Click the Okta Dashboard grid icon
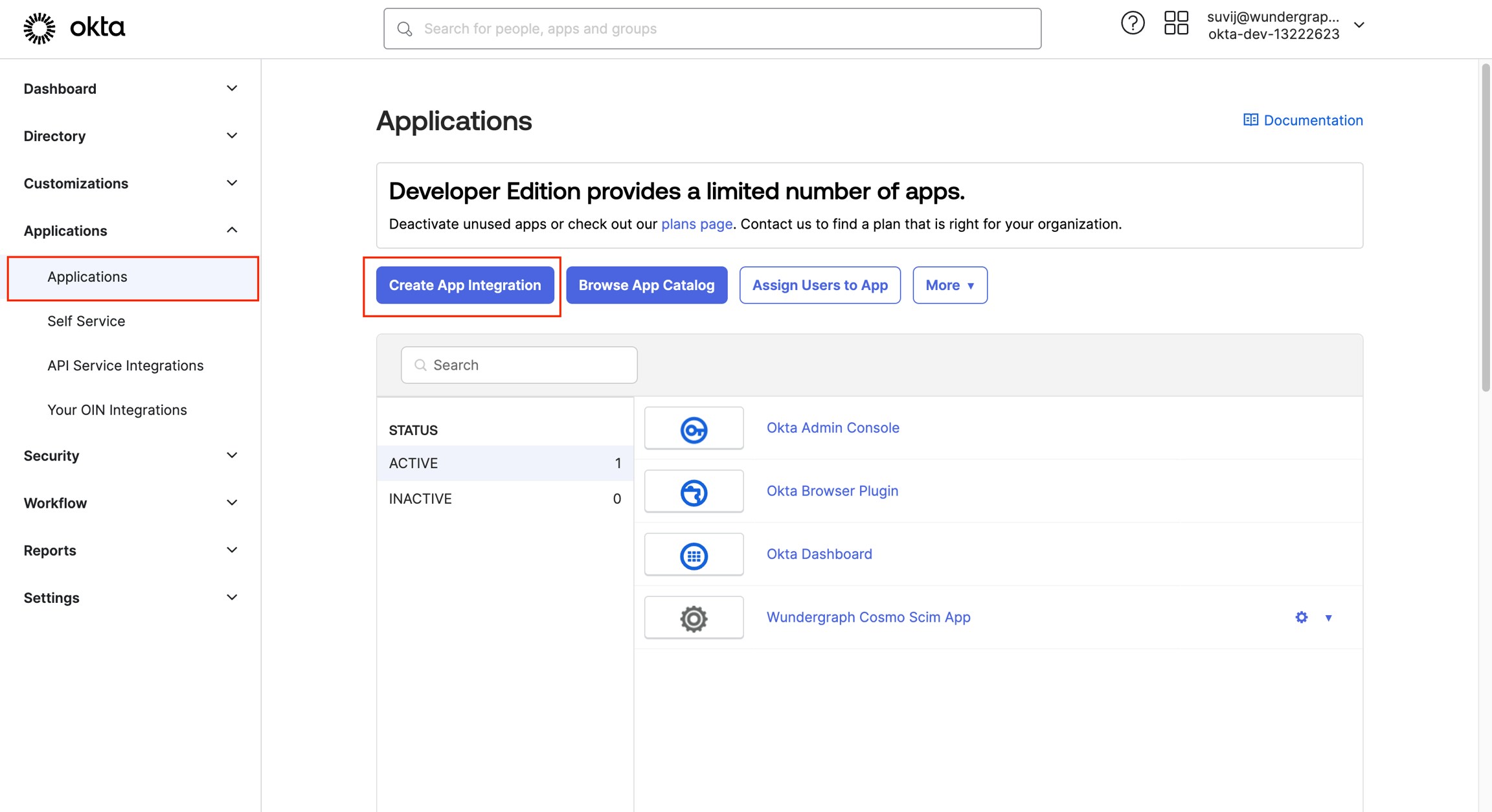 coord(694,554)
